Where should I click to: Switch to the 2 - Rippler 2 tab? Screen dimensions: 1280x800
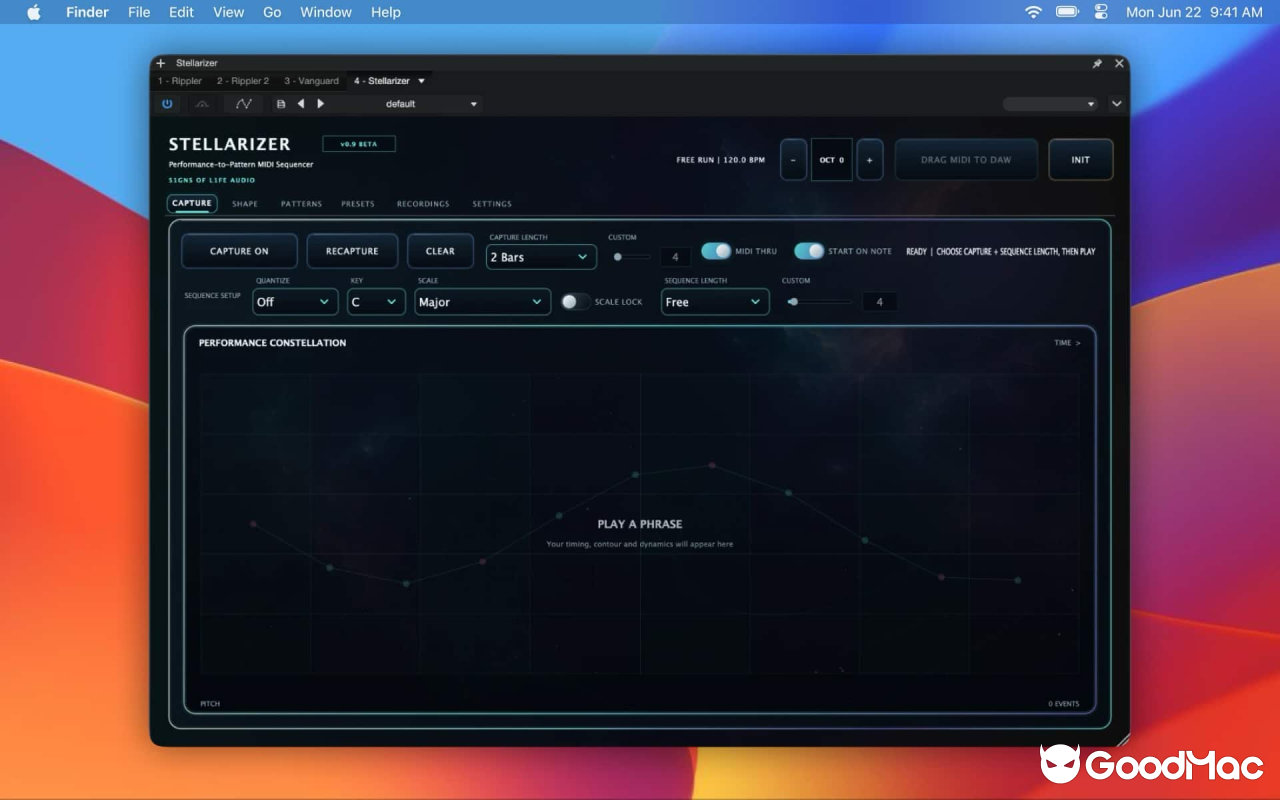[243, 81]
